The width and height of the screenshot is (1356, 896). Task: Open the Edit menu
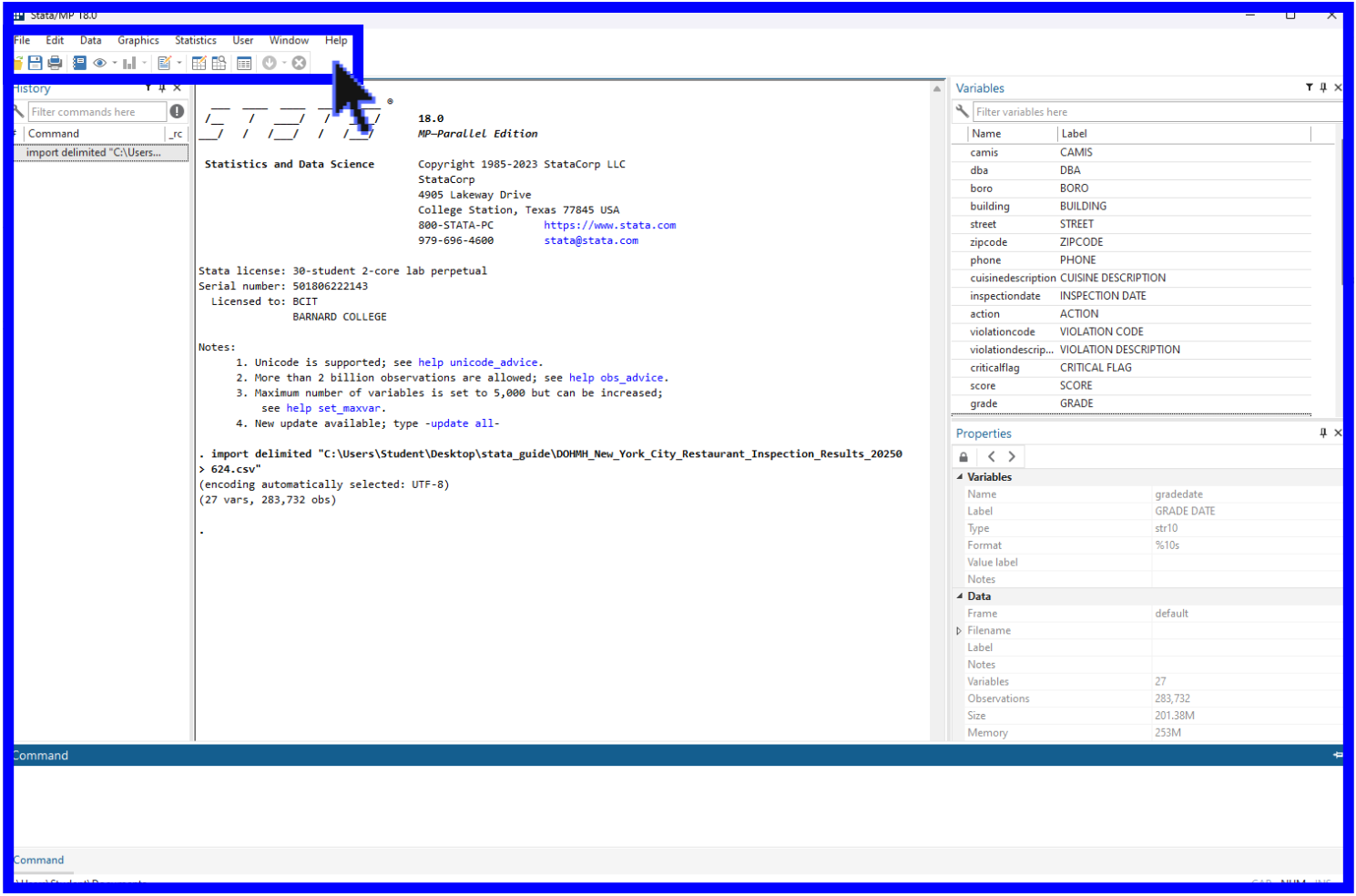pos(55,40)
